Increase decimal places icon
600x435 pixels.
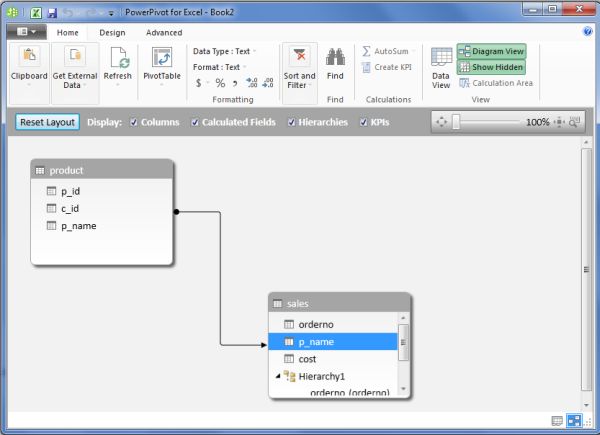(x=251, y=83)
